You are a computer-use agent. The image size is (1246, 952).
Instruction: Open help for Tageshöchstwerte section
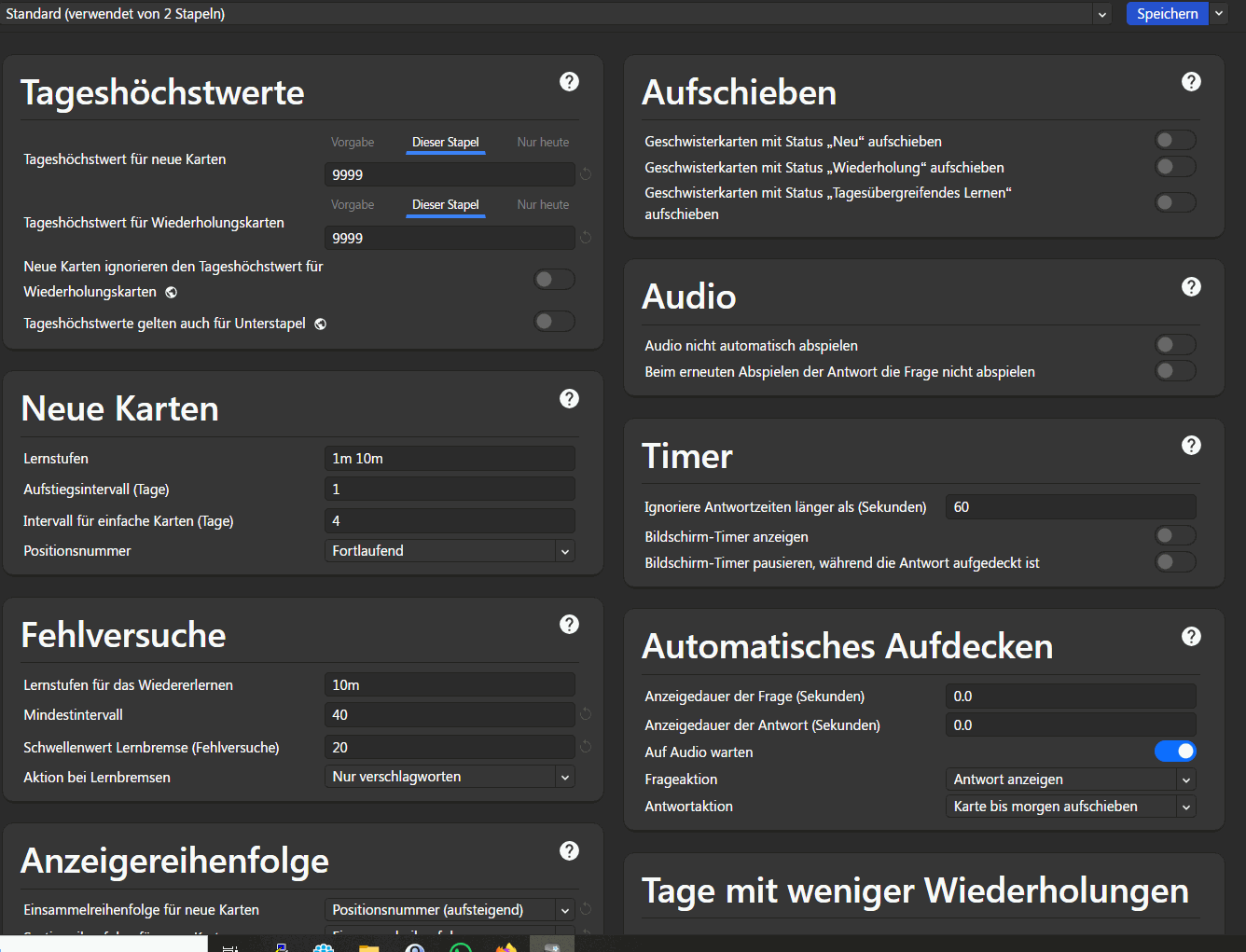(x=569, y=82)
